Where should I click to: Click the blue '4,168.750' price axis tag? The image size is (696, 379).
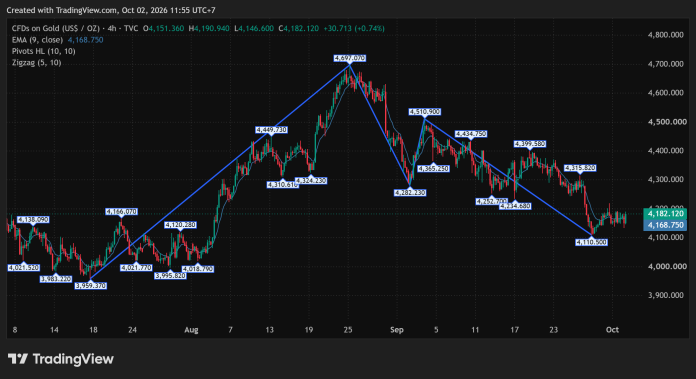[665, 225]
